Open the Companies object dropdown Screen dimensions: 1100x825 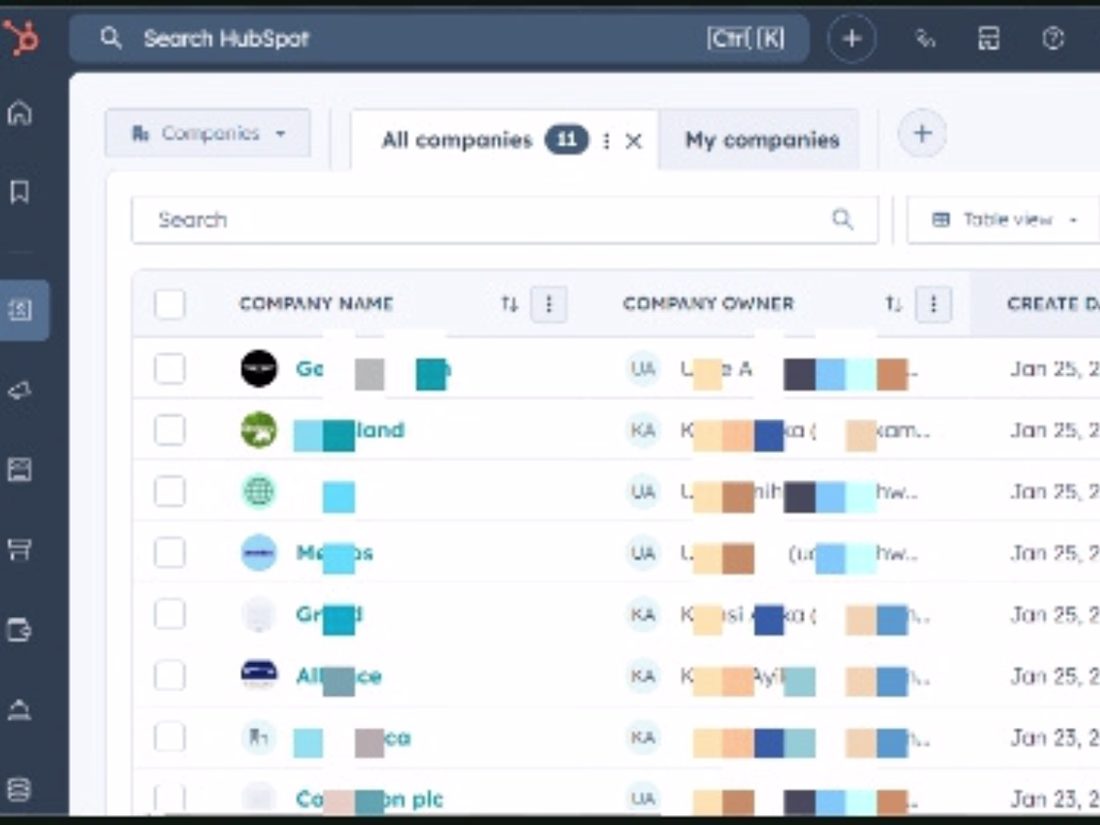point(208,133)
